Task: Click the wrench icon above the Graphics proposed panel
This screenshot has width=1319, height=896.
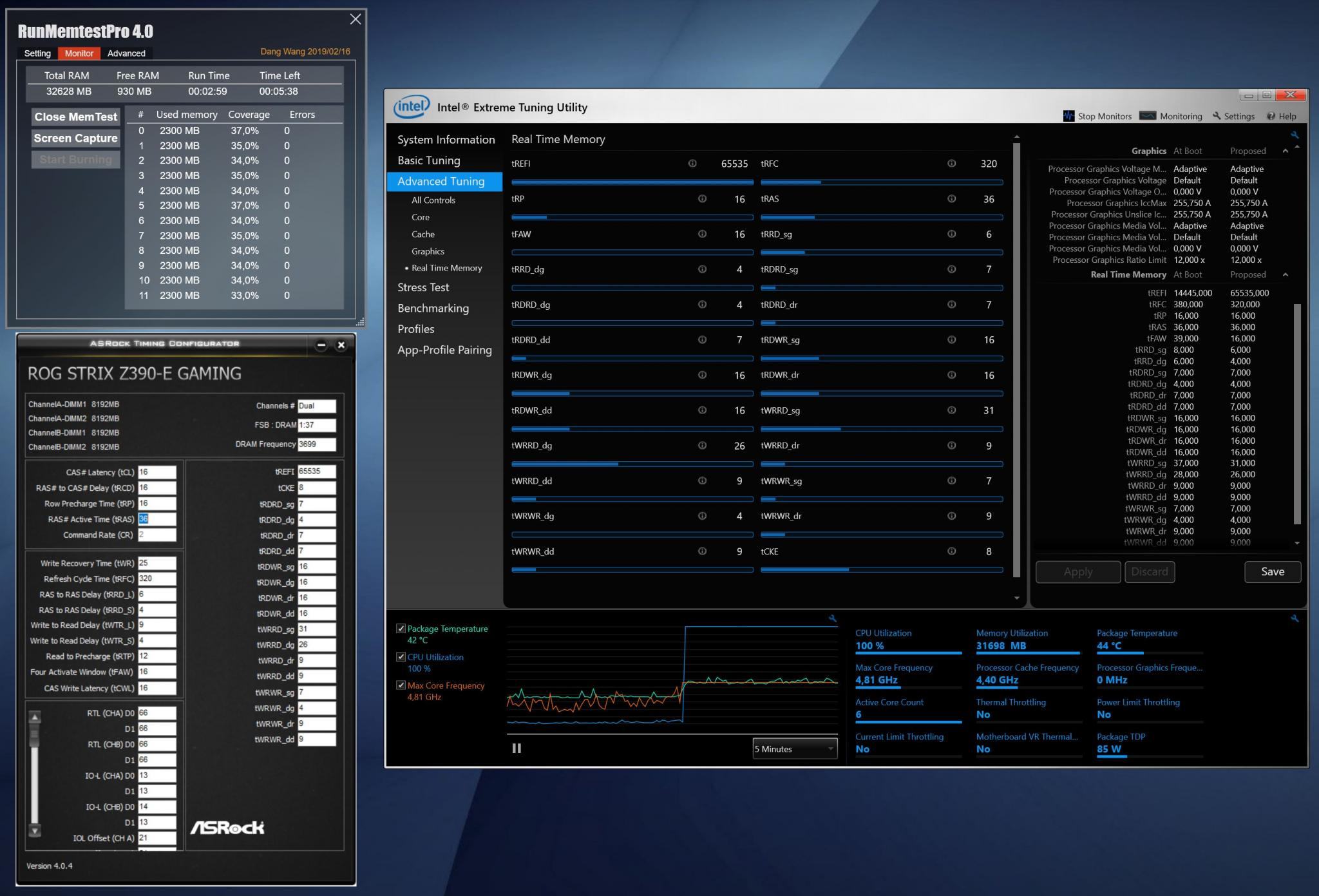Action: 1295,135
